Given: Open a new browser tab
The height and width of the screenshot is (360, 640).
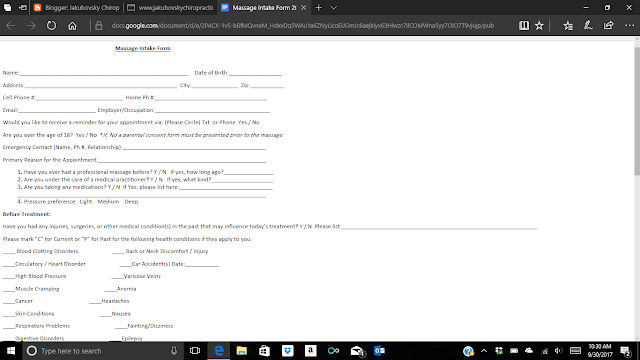Looking at the screenshot, I should point(319,7).
